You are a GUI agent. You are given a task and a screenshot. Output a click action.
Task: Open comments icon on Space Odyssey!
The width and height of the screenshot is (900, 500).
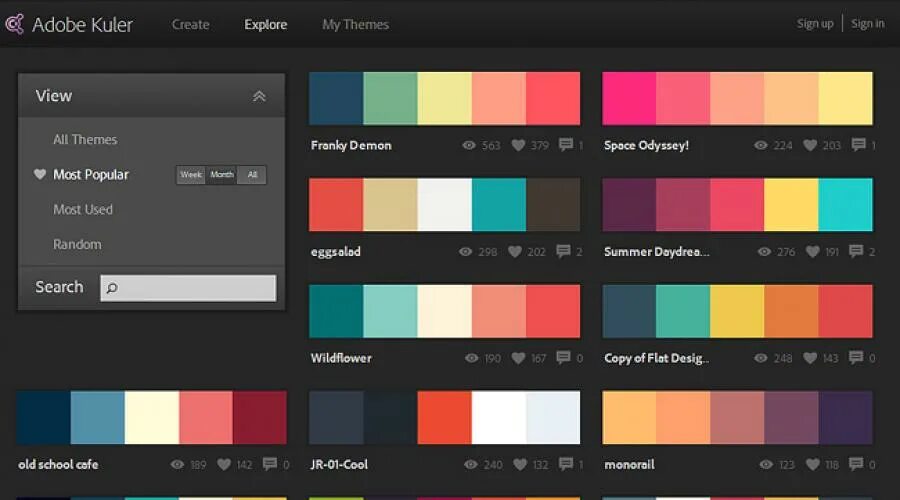(x=859, y=145)
